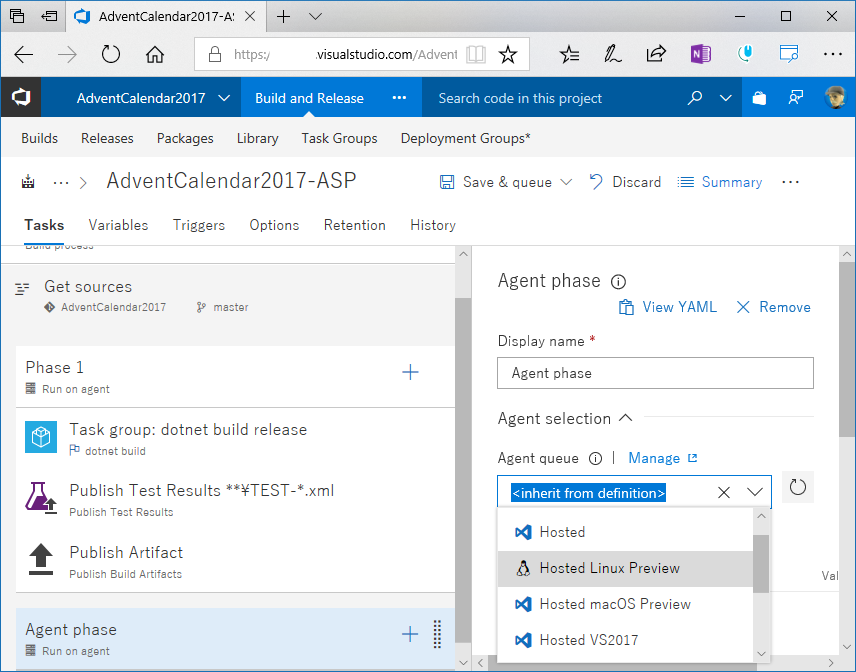Open the Options tab
Image resolution: width=856 pixels, height=672 pixels.
coord(274,225)
